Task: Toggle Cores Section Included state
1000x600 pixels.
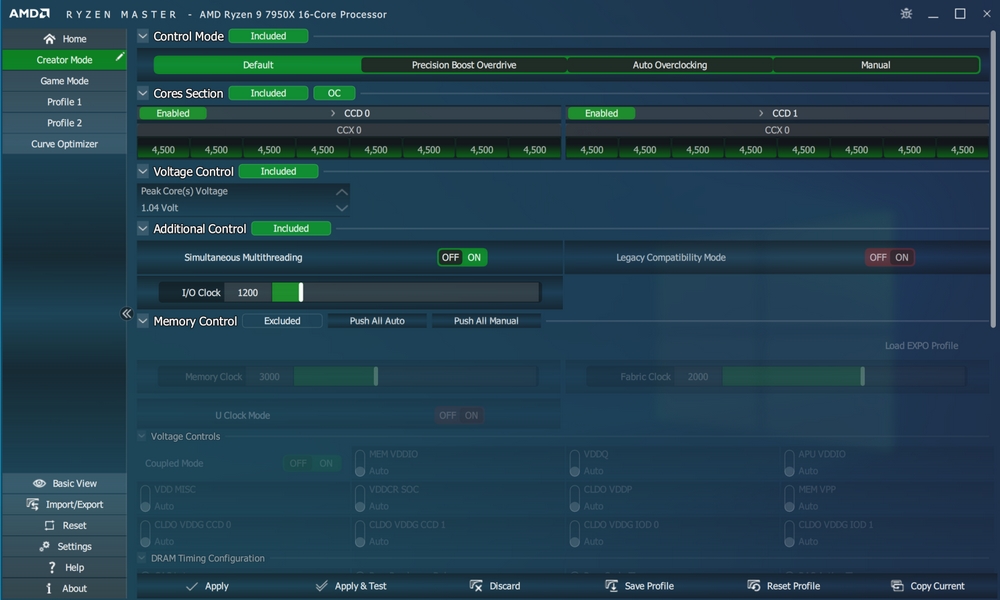Action: [268, 93]
